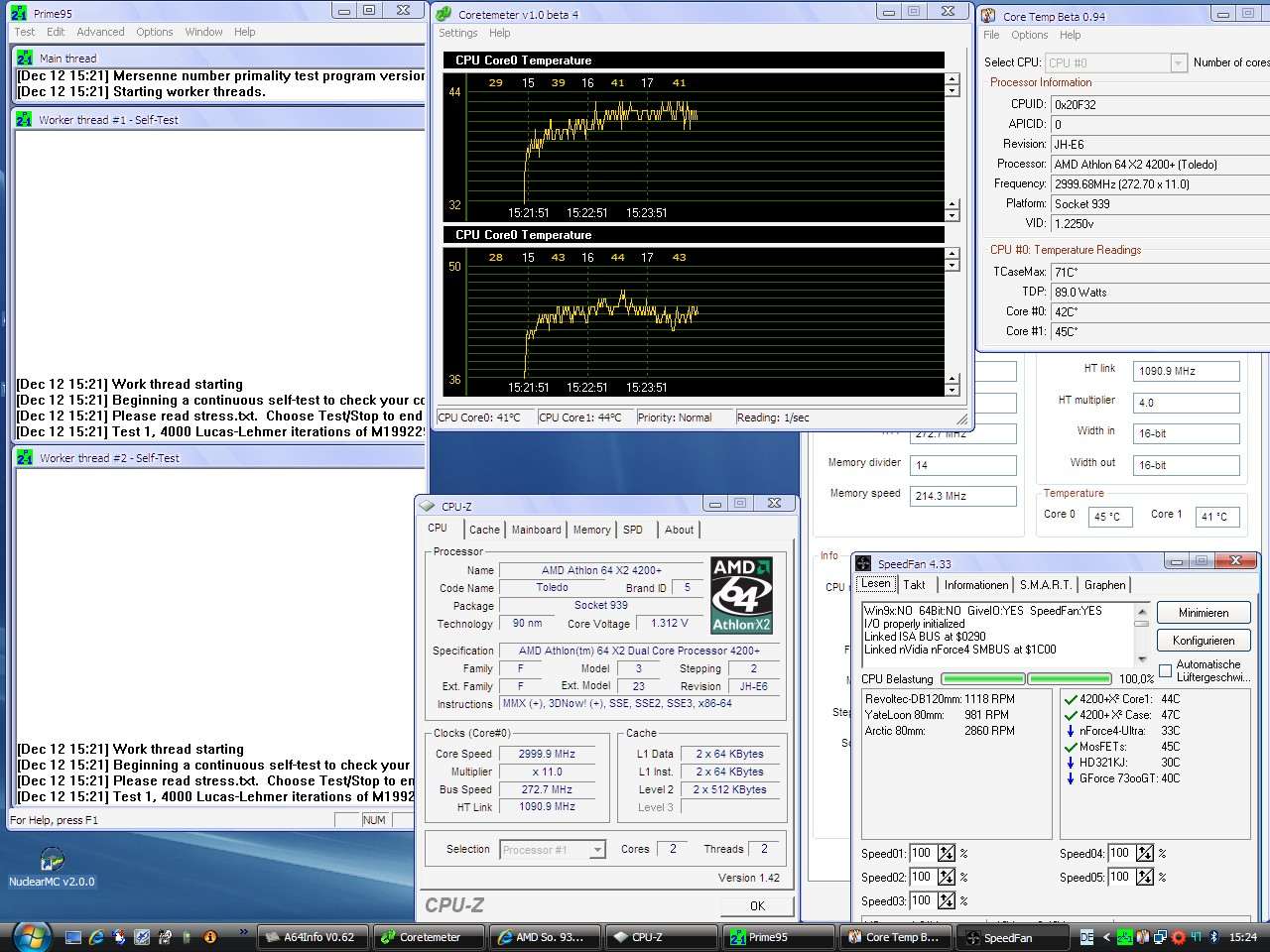The height and width of the screenshot is (952, 1270).
Task: Click blue arrow next to nForce4-Ultra
Action: click(x=1071, y=731)
